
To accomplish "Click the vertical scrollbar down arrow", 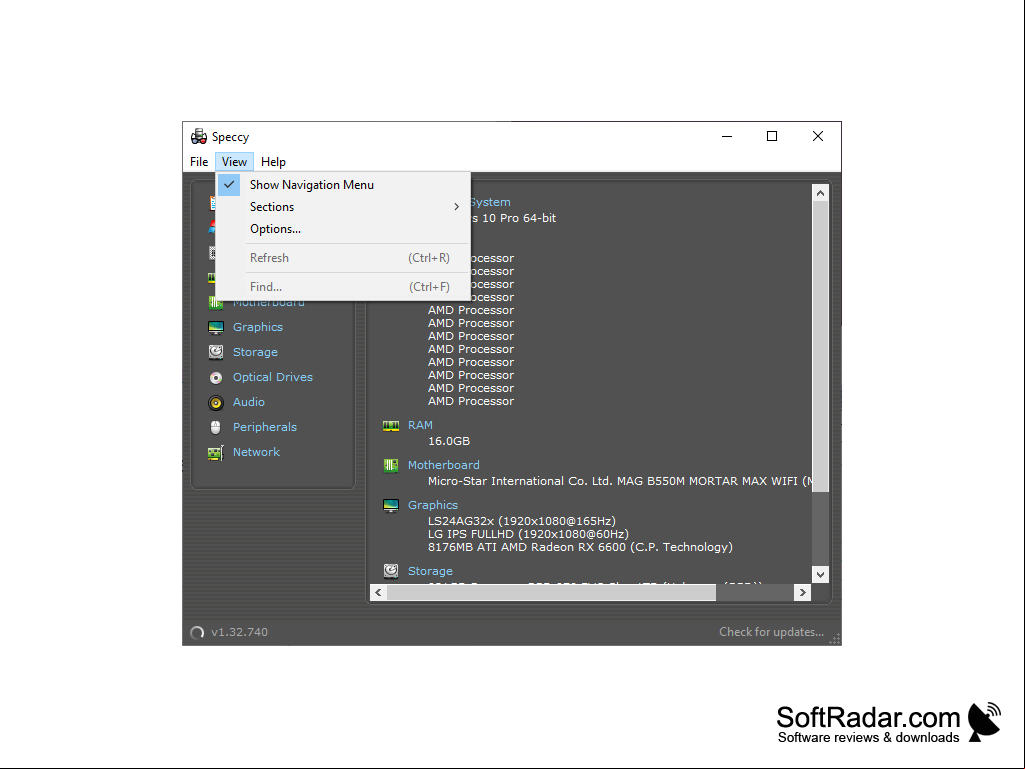I will pos(820,575).
